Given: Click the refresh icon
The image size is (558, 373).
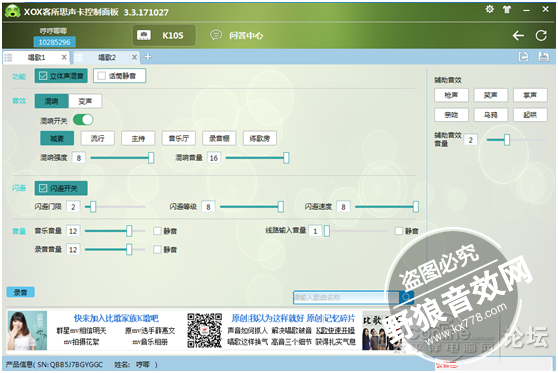Looking at the screenshot, I should coord(541,35).
